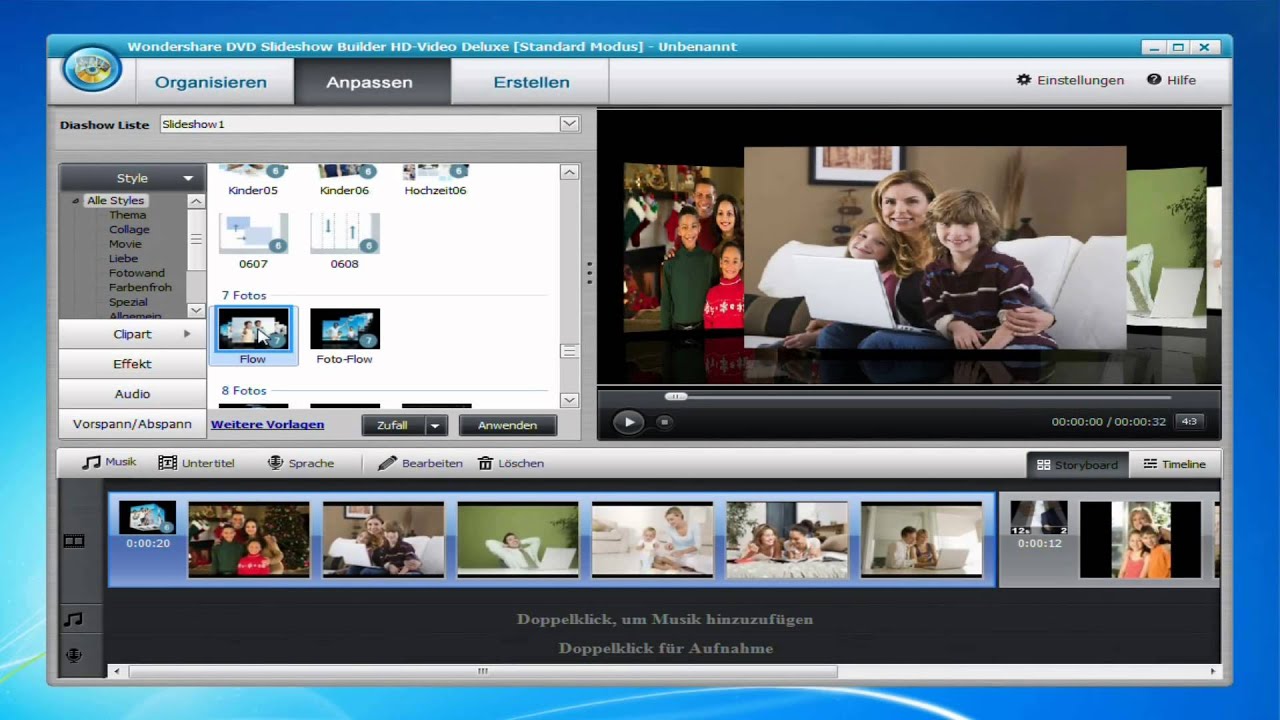The height and width of the screenshot is (720, 1280).
Task: Click the template list scroll-down arrow
Action: [x=570, y=400]
